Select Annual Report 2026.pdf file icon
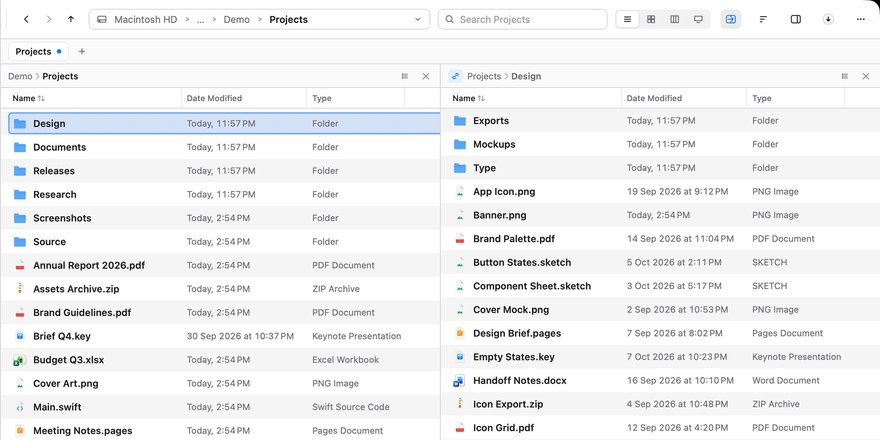Image resolution: width=880 pixels, height=440 pixels. click(20, 265)
